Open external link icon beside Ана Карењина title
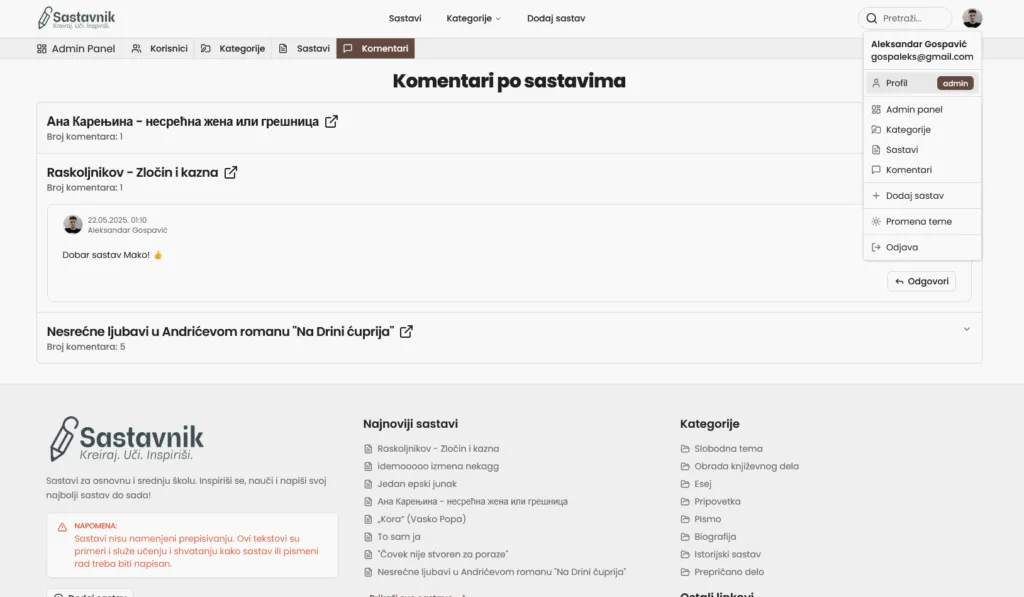The image size is (1024, 597). pyautogui.click(x=332, y=121)
